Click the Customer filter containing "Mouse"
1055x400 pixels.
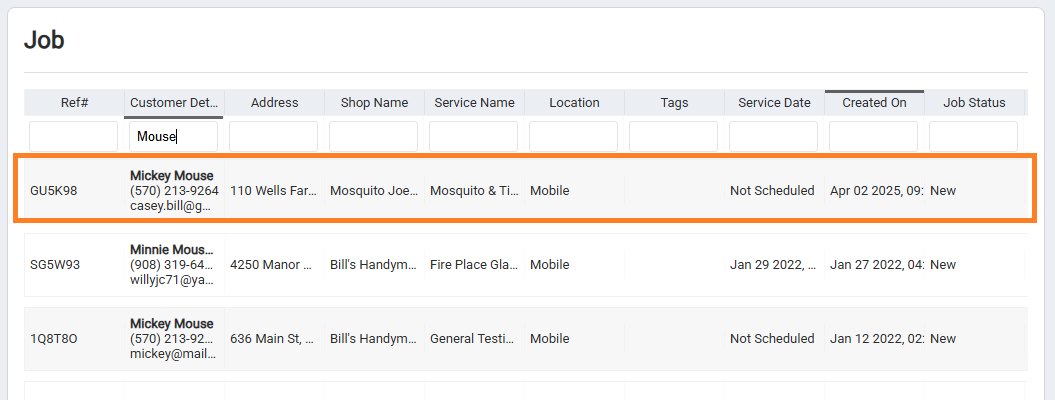(x=174, y=137)
